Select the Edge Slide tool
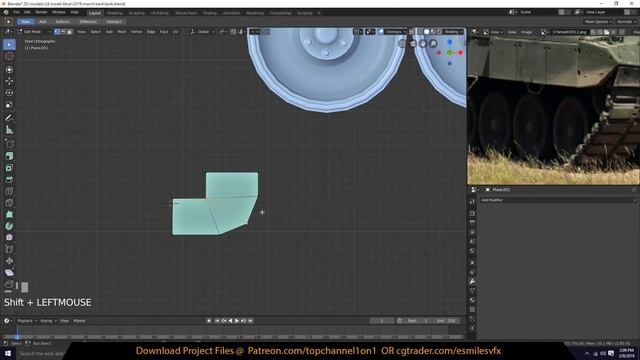 pyautogui.click(x=9, y=249)
